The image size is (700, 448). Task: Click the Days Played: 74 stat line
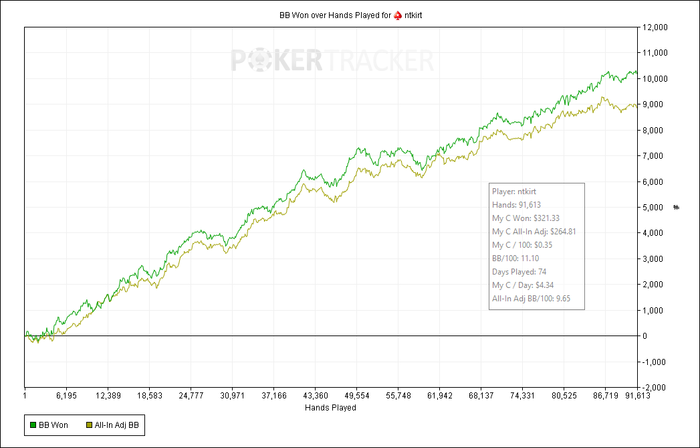click(x=519, y=272)
